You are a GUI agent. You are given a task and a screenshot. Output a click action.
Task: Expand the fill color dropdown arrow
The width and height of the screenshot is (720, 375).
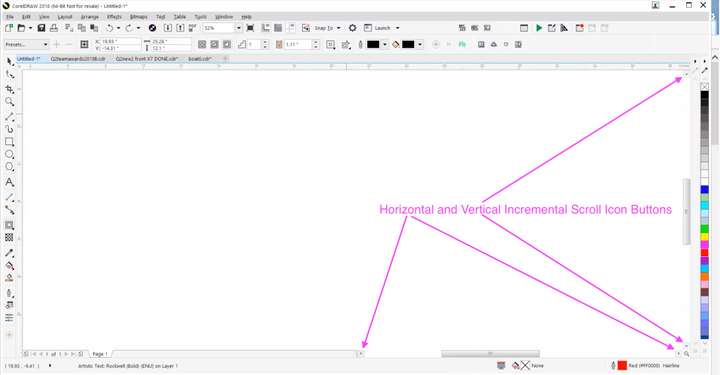[x=420, y=45]
